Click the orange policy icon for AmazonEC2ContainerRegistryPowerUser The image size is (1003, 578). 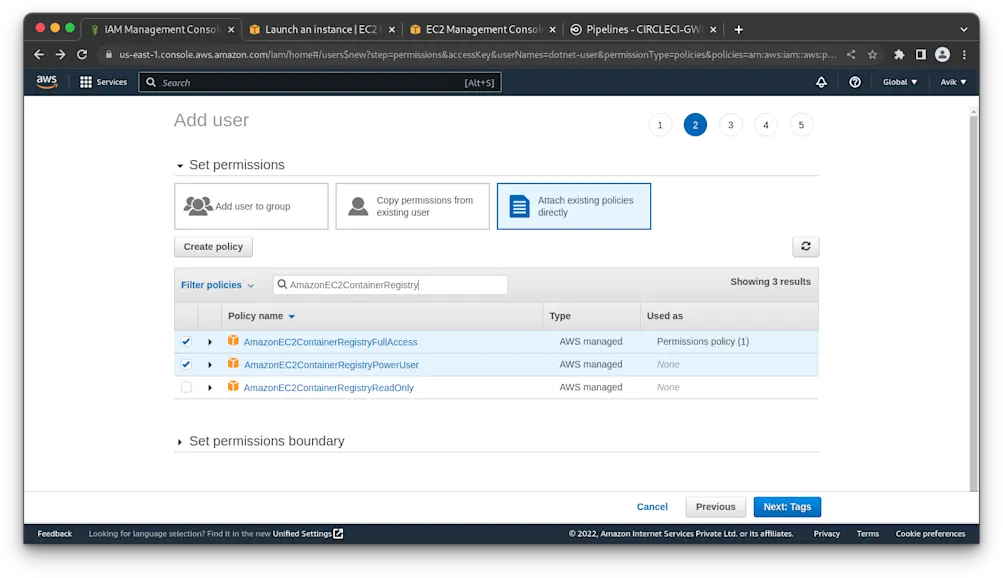pos(233,364)
